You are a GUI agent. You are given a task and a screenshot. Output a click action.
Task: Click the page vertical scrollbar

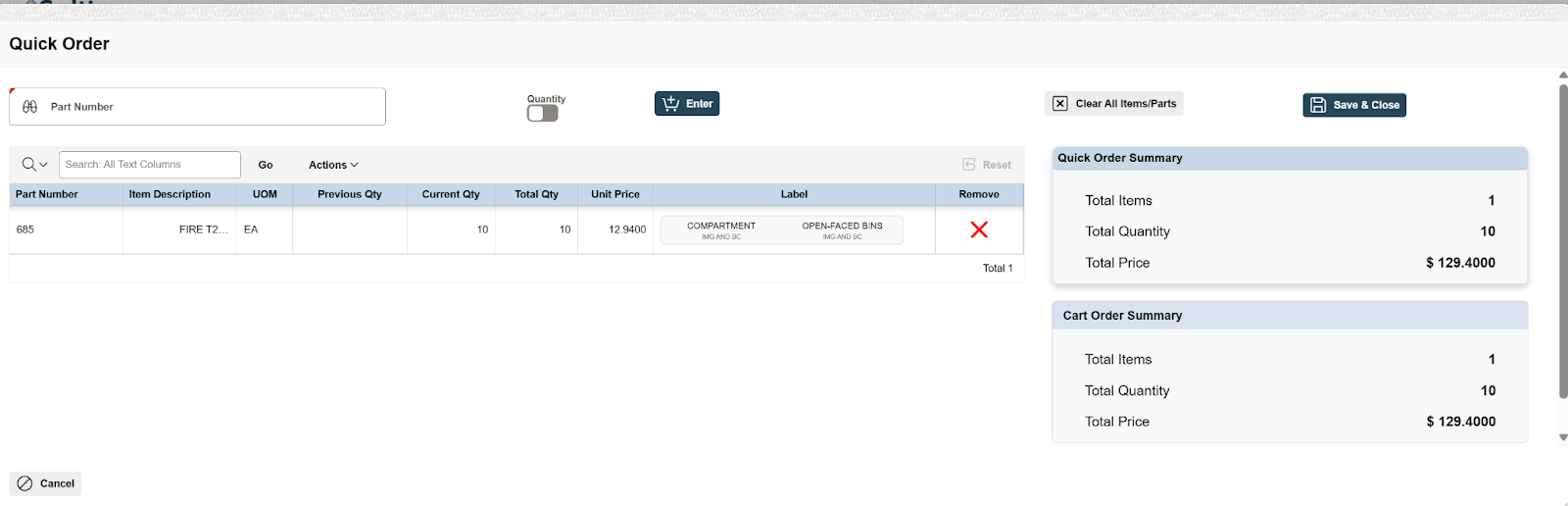click(1563, 241)
